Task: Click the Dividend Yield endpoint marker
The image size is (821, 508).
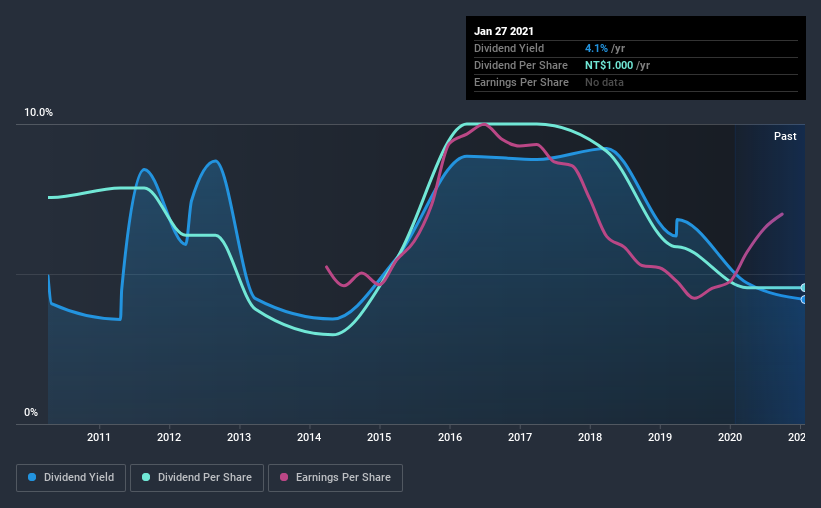Action: point(803,300)
